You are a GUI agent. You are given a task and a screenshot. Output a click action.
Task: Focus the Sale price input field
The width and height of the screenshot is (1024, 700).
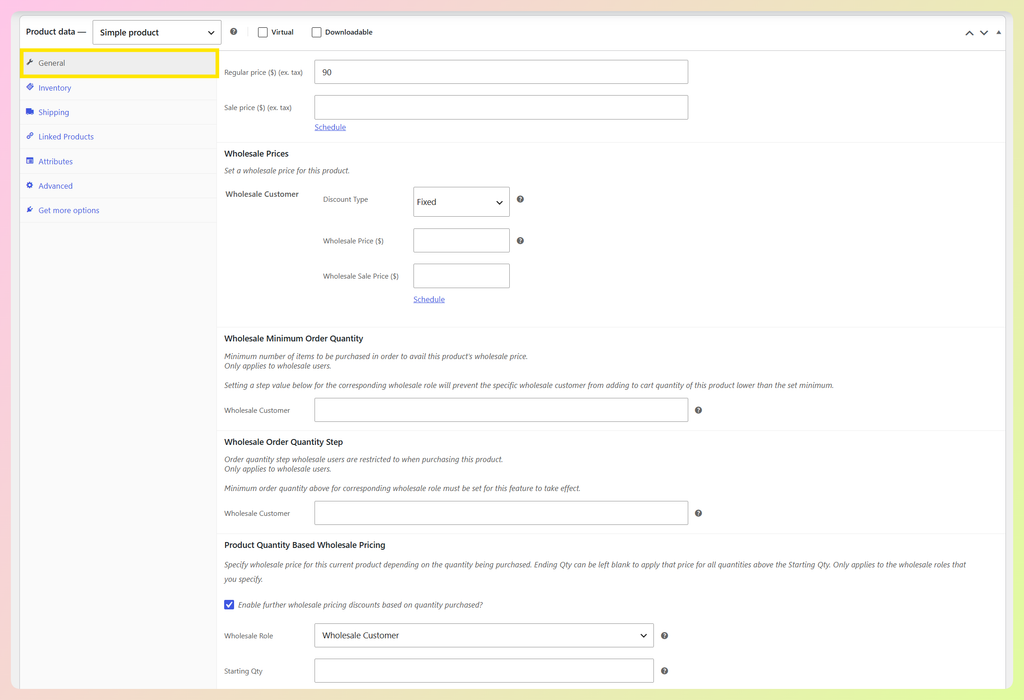coord(501,107)
